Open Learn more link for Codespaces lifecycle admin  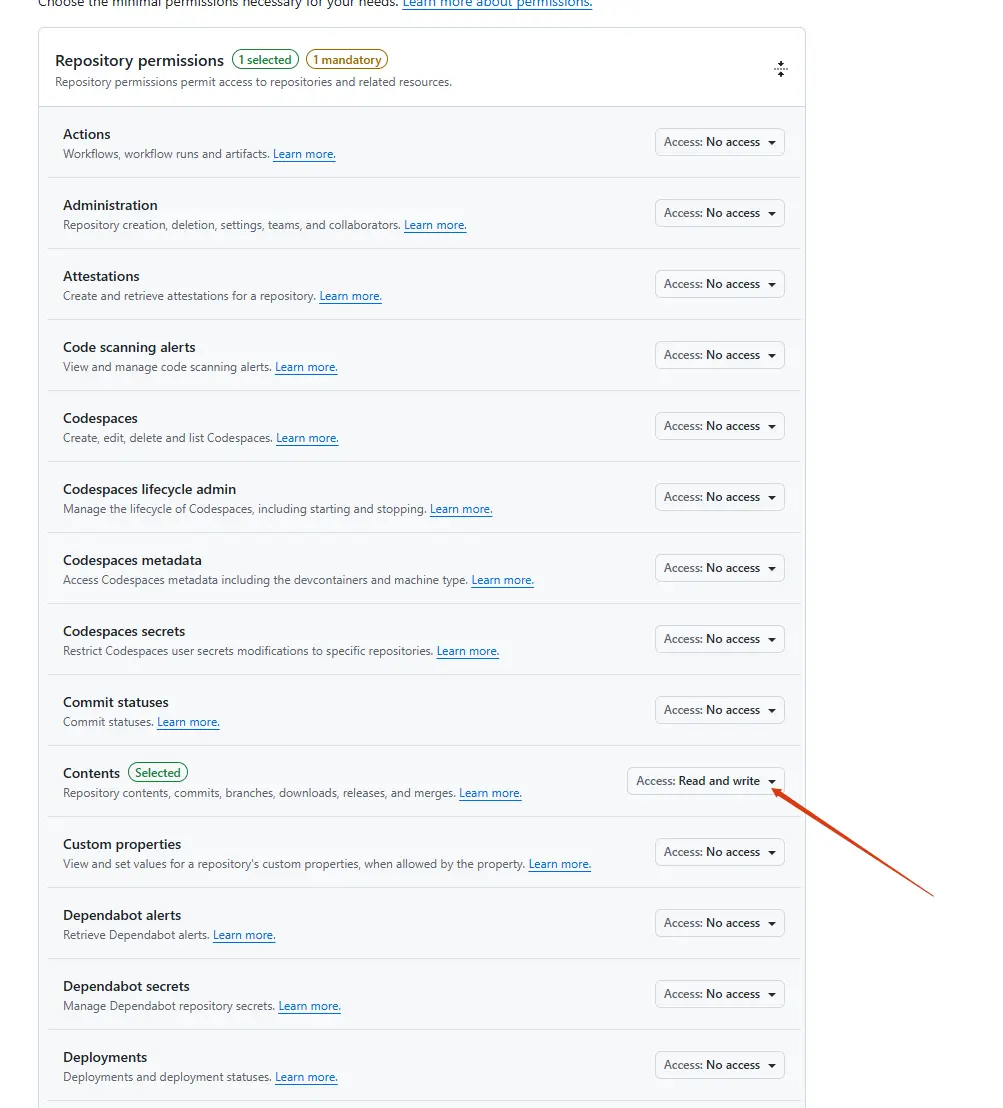coord(461,510)
